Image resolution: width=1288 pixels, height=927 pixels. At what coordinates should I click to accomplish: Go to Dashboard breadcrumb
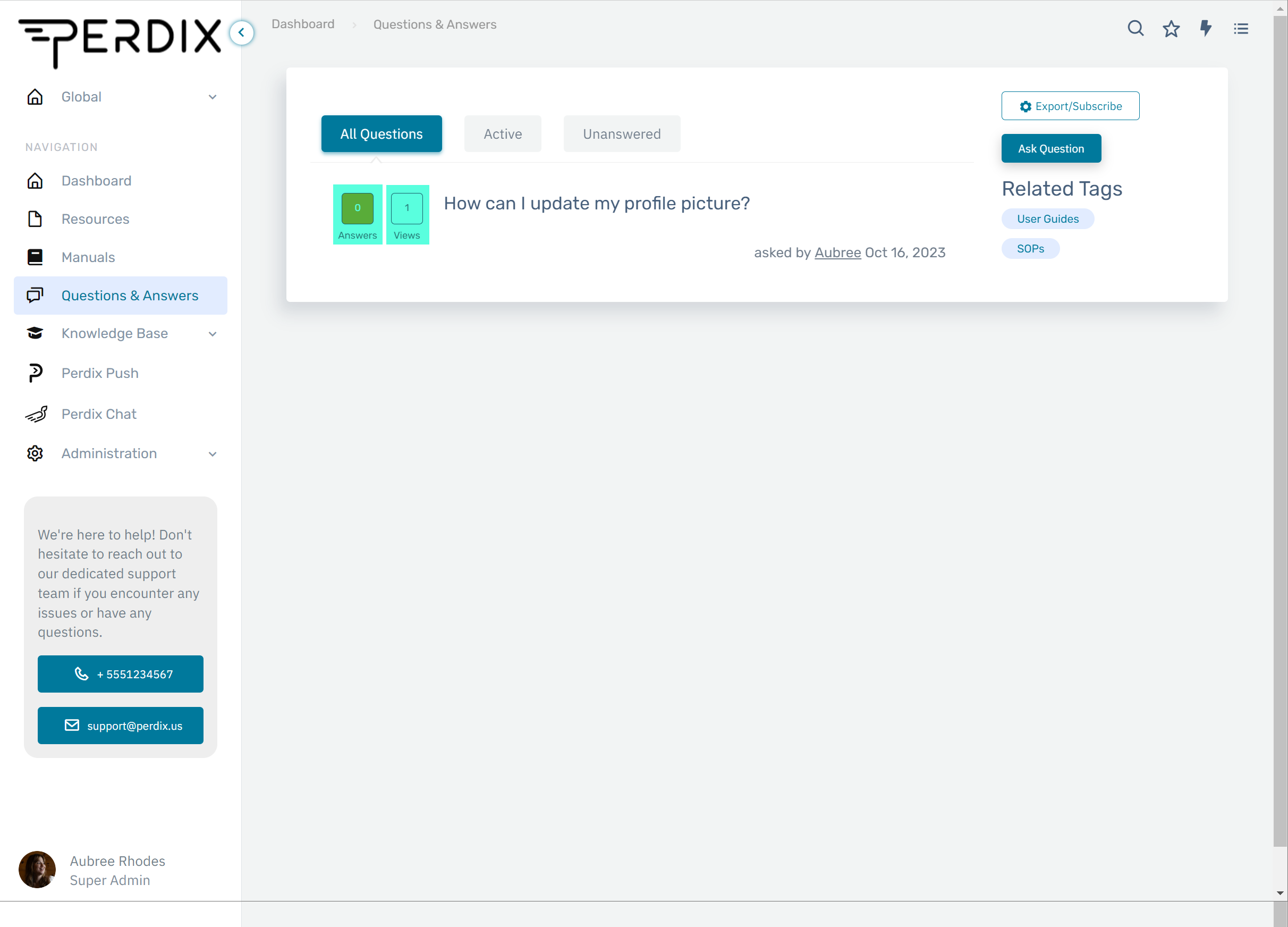[x=303, y=24]
